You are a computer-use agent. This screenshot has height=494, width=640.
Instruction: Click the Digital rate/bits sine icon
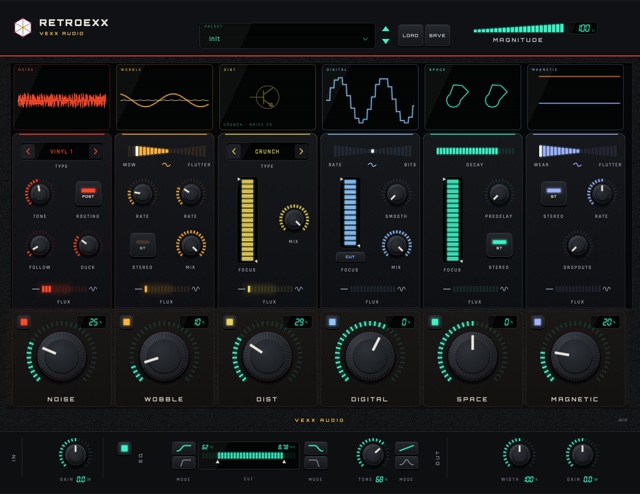(x=372, y=165)
